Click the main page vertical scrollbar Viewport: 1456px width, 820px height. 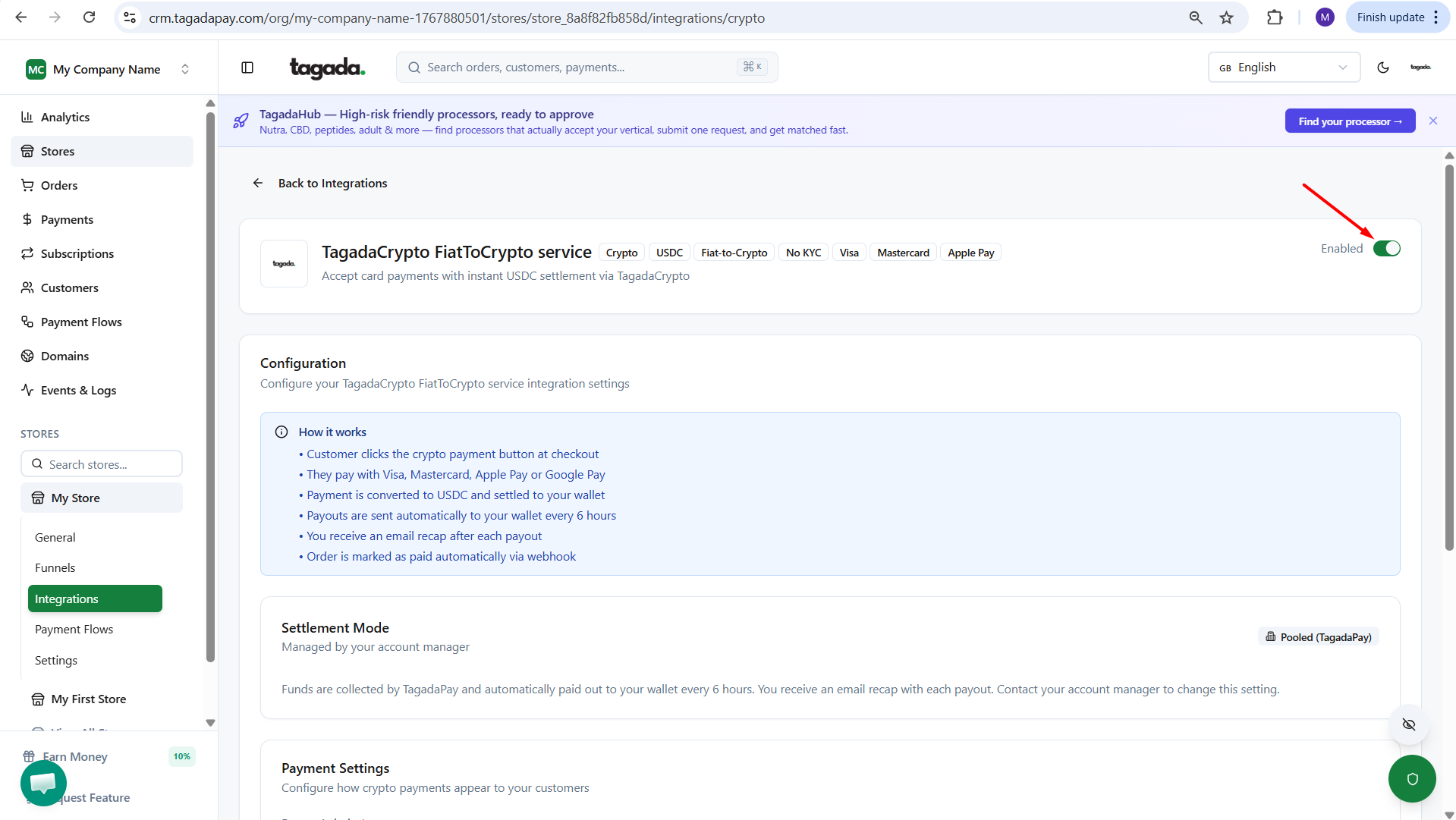tap(1448, 357)
